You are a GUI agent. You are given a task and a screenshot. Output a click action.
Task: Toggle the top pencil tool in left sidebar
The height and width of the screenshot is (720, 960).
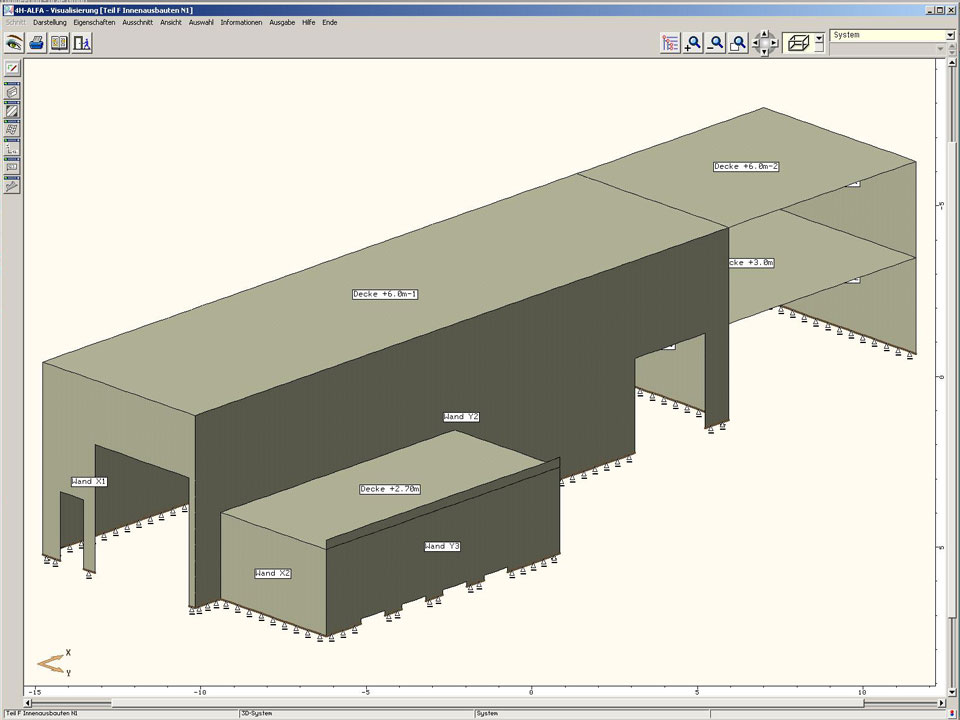(x=12, y=68)
